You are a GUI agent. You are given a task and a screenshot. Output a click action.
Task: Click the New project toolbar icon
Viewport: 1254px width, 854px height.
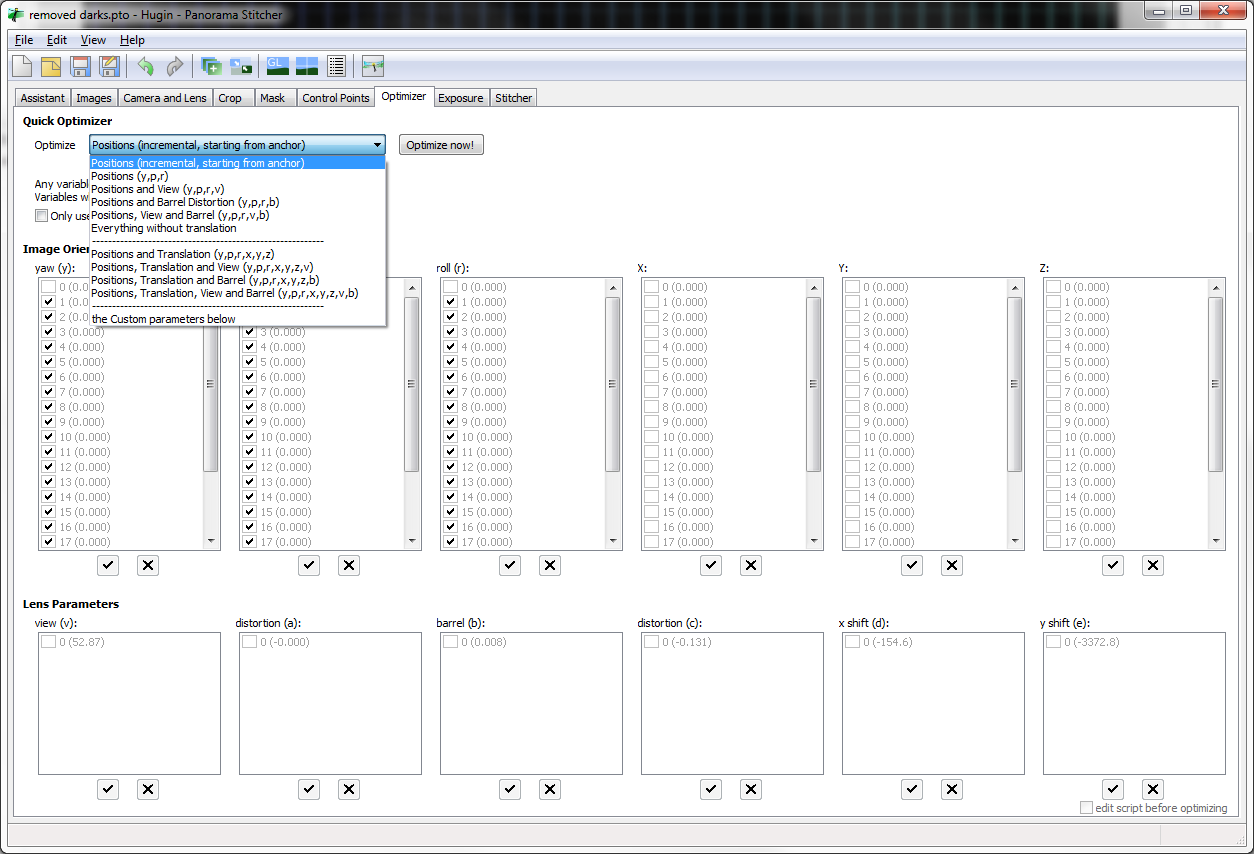pos(22,67)
